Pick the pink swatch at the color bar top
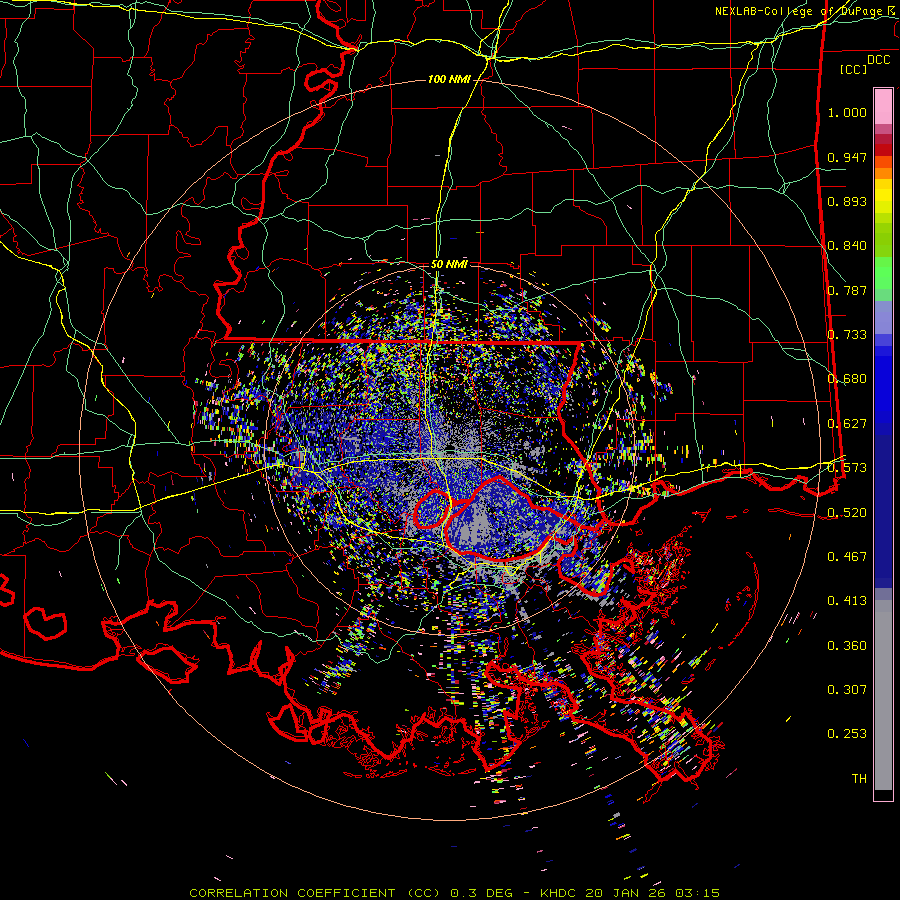The height and width of the screenshot is (900, 900). click(883, 106)
